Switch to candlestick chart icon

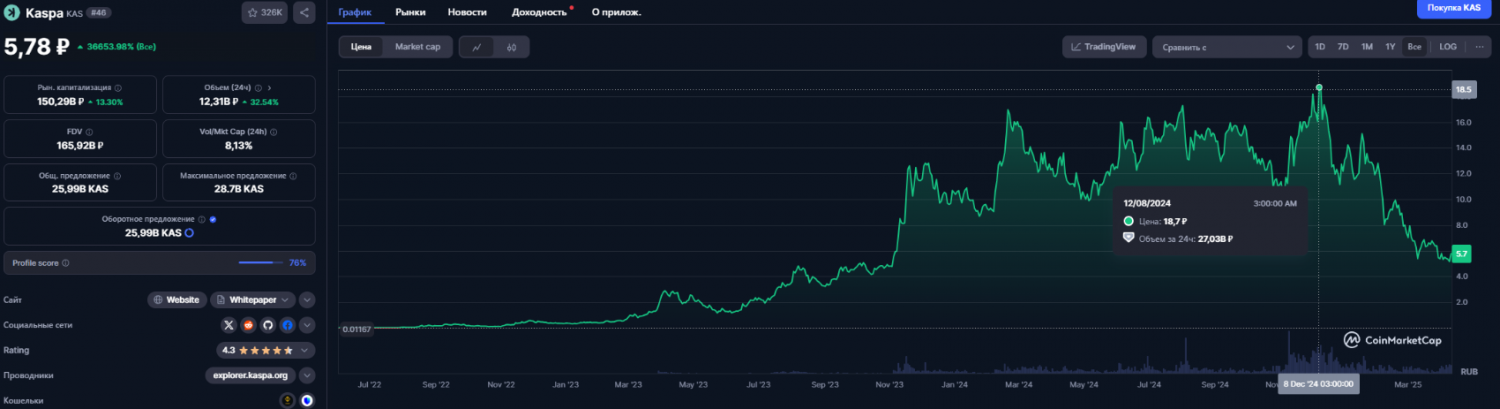click(511, 47)
